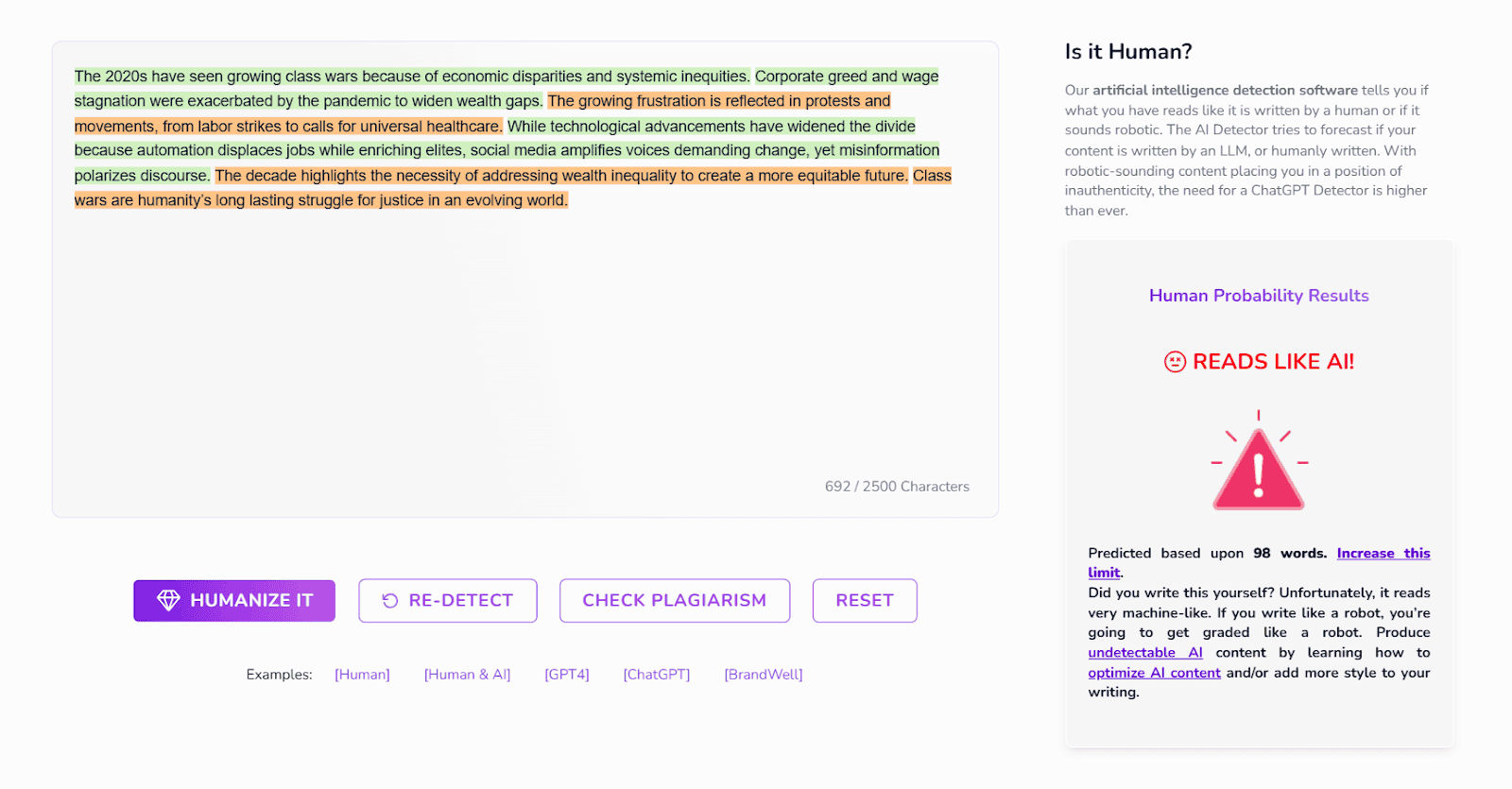Click the circular arrow Re-Detect icon
The image size is (1512, 789).
(x=389, y=601)
